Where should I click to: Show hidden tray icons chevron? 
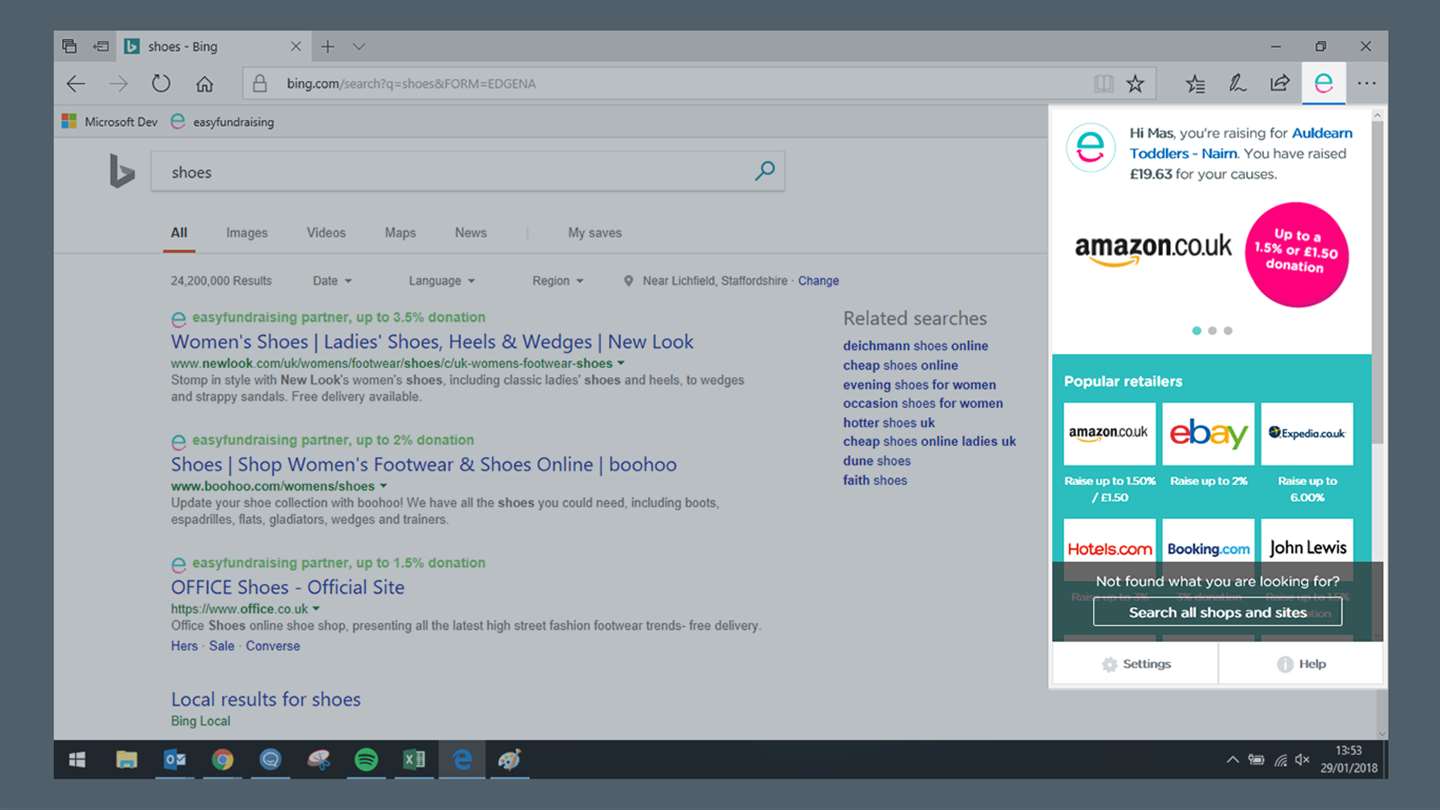(x=1232, y=760)
